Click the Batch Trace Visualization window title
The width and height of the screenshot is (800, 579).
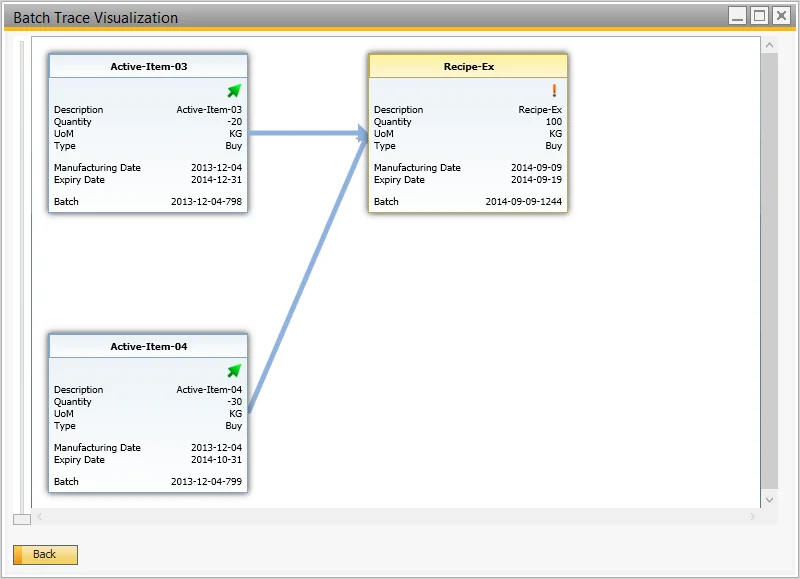(x=95, y=18)
